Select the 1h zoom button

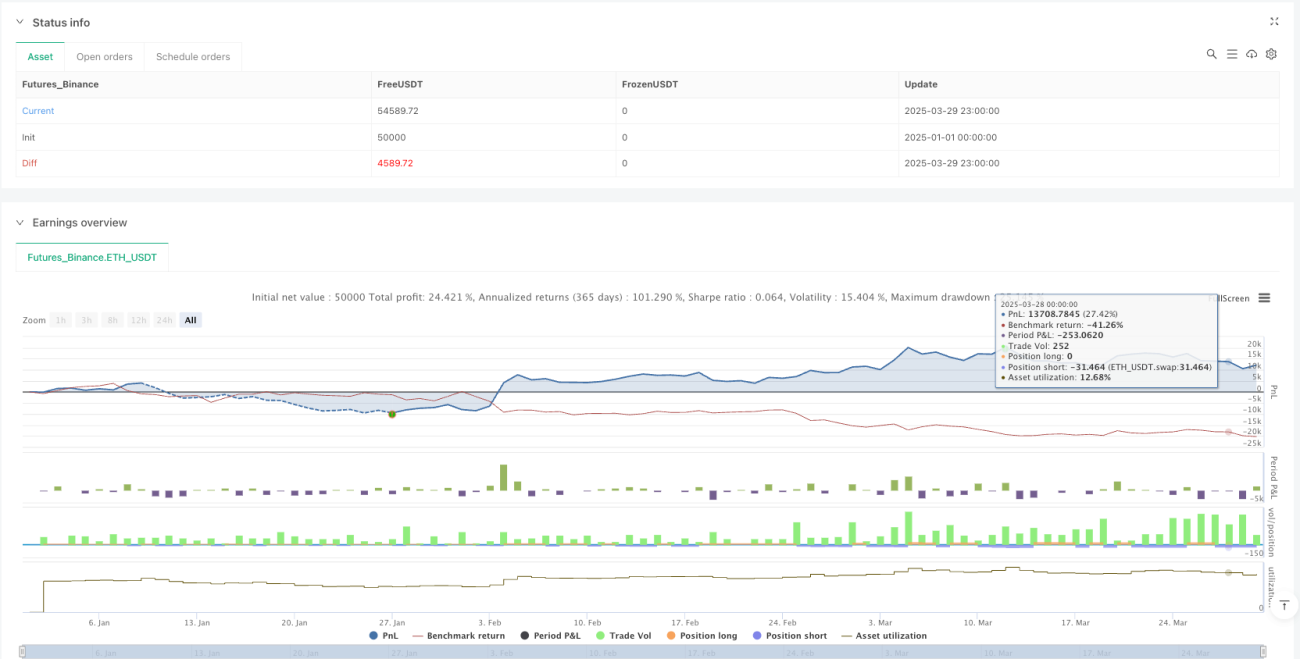tap(62, 320)
